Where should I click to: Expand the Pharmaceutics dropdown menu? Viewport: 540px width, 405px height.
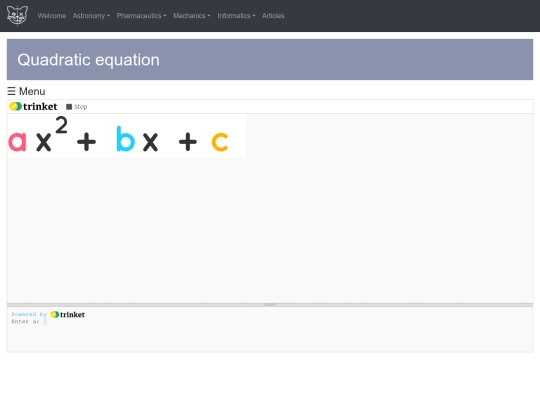(x=141, y=16)
